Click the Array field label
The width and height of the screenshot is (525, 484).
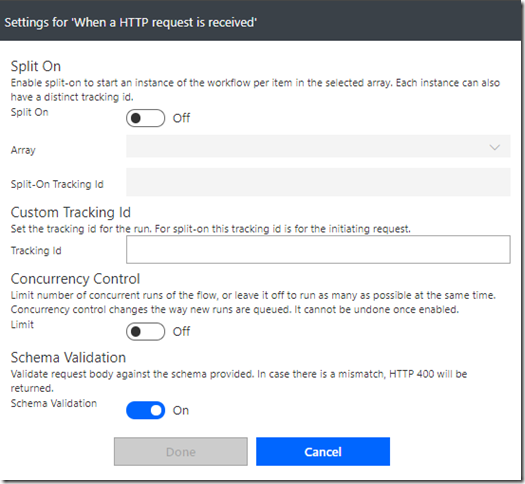(x=23, y=150)
